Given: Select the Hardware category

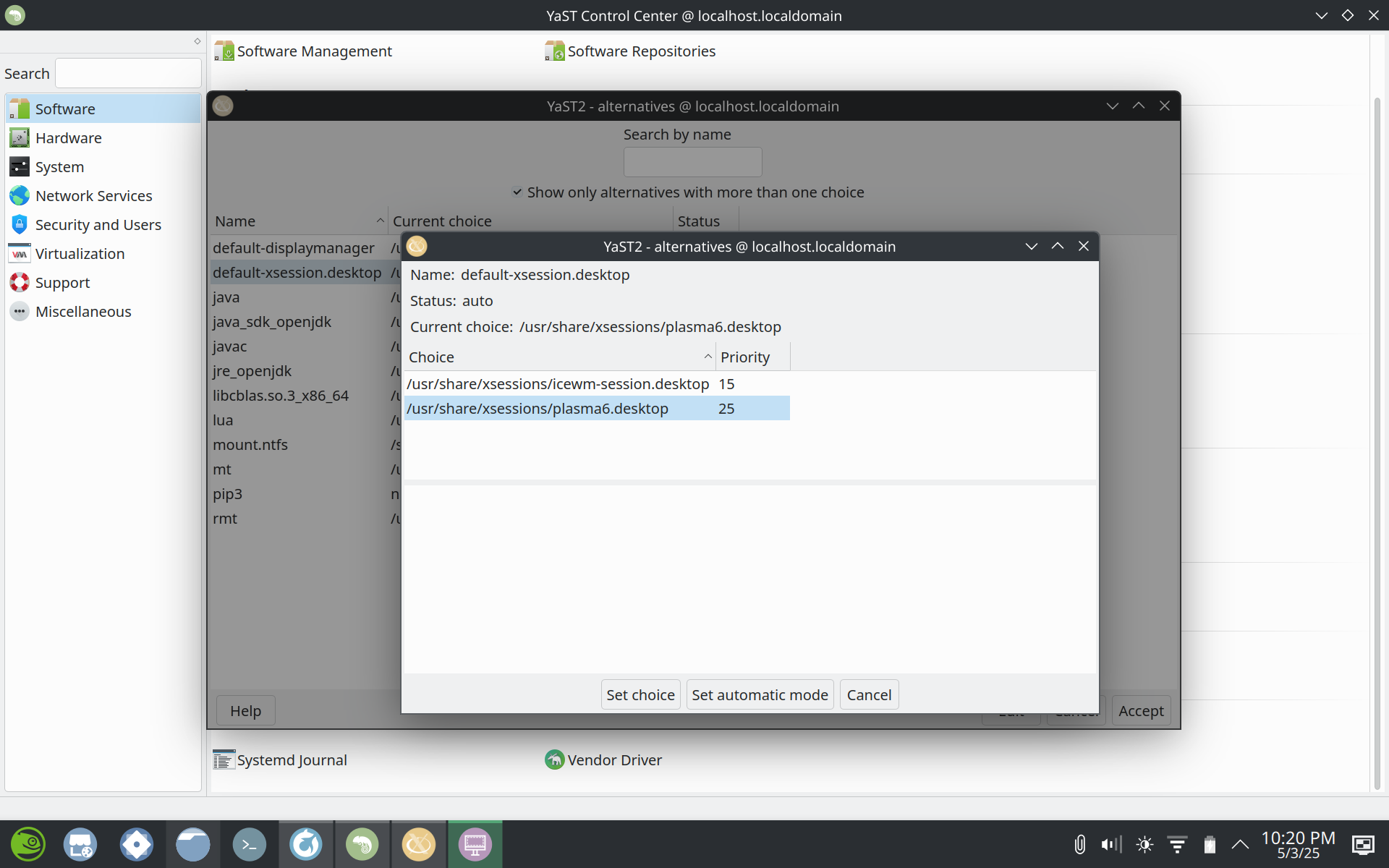Looking at the screenshot, I should (x=68, y=137).
